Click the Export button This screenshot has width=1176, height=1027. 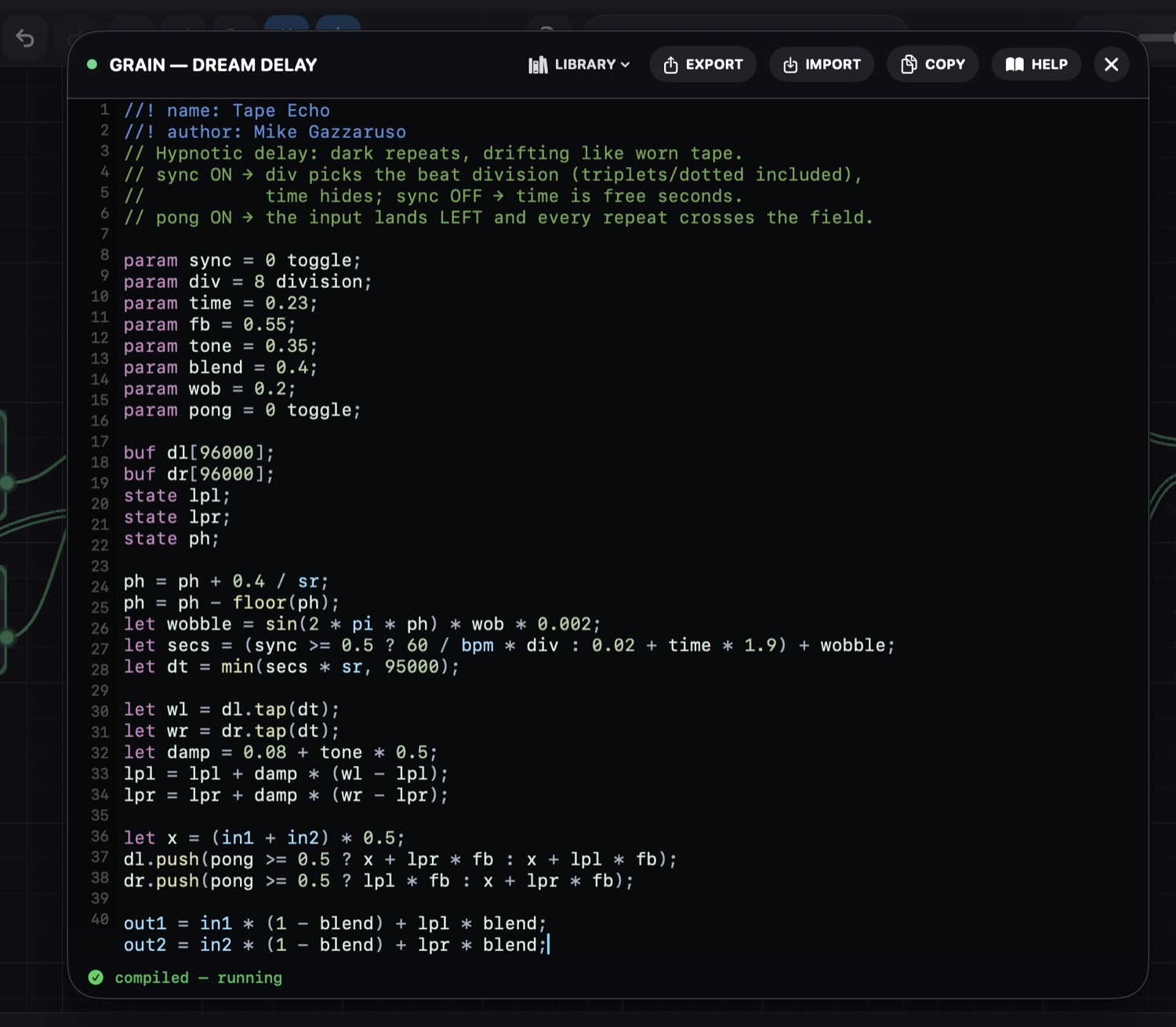(702, 64)
